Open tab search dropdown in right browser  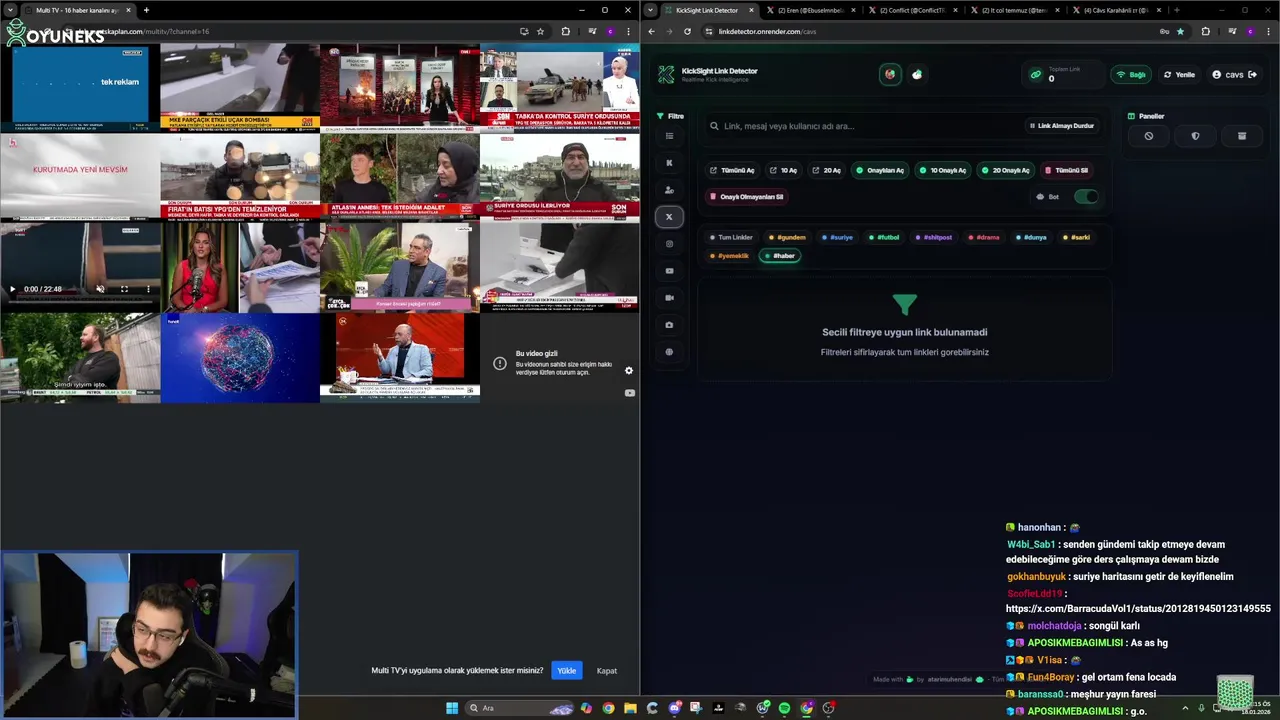click(651, 10)
